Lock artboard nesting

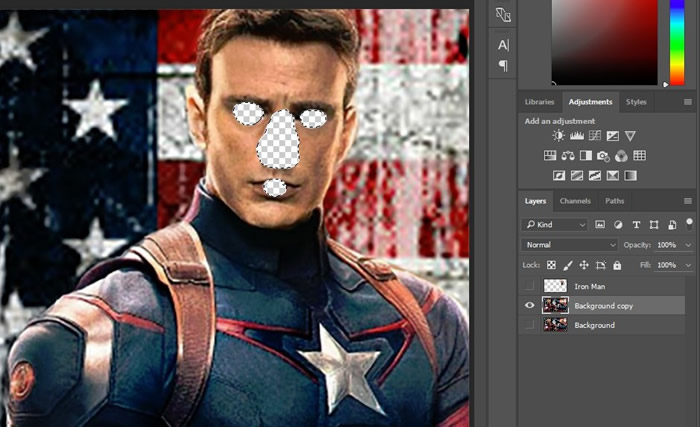[x=600, y=265]
